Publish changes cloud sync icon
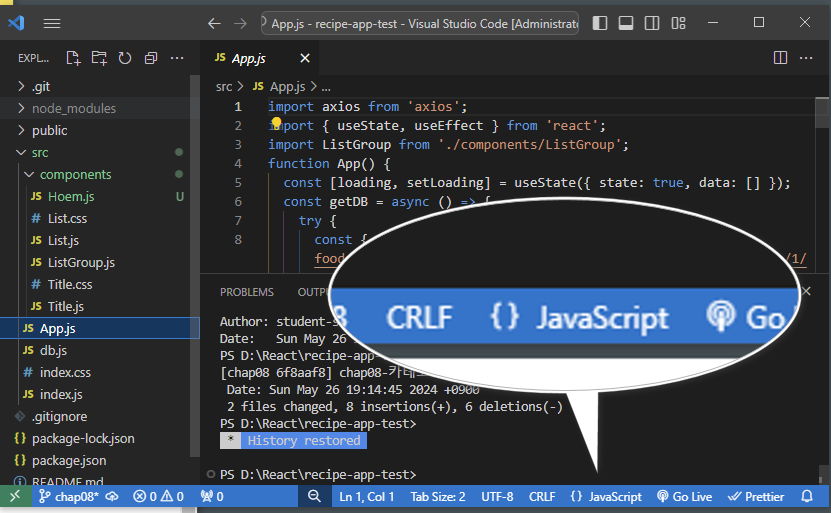Viewport: 831px width, 513px height. click(112, 497)
